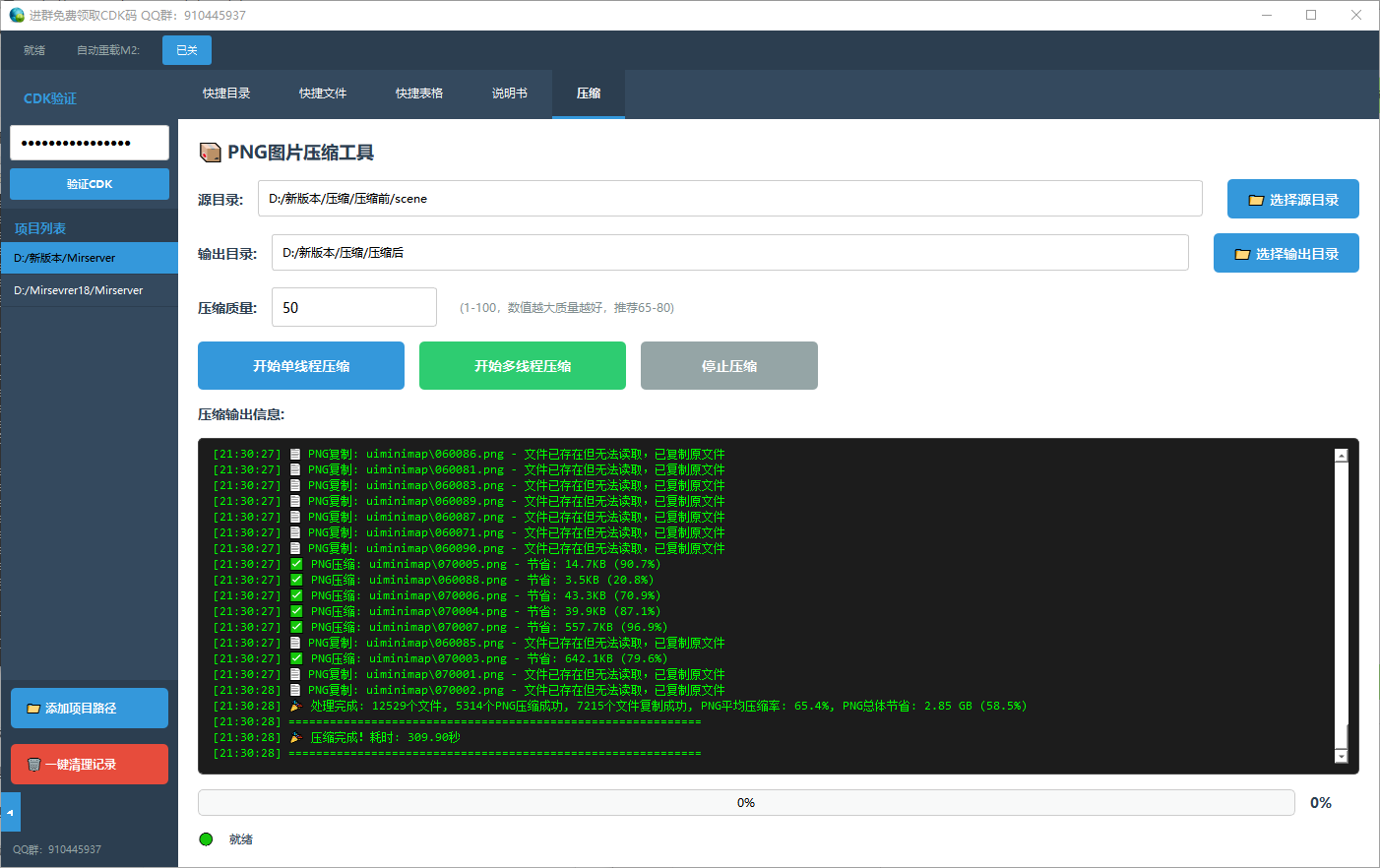The width and height of the screenshot is (1380, 868).
Task: Open the 快捷表格 tab
Action: click(419, 93)
